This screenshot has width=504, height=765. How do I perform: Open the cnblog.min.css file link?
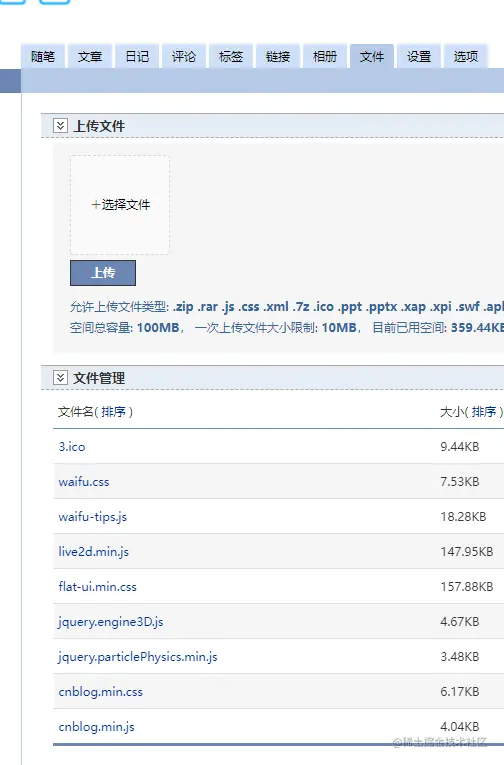click(101, 692)
